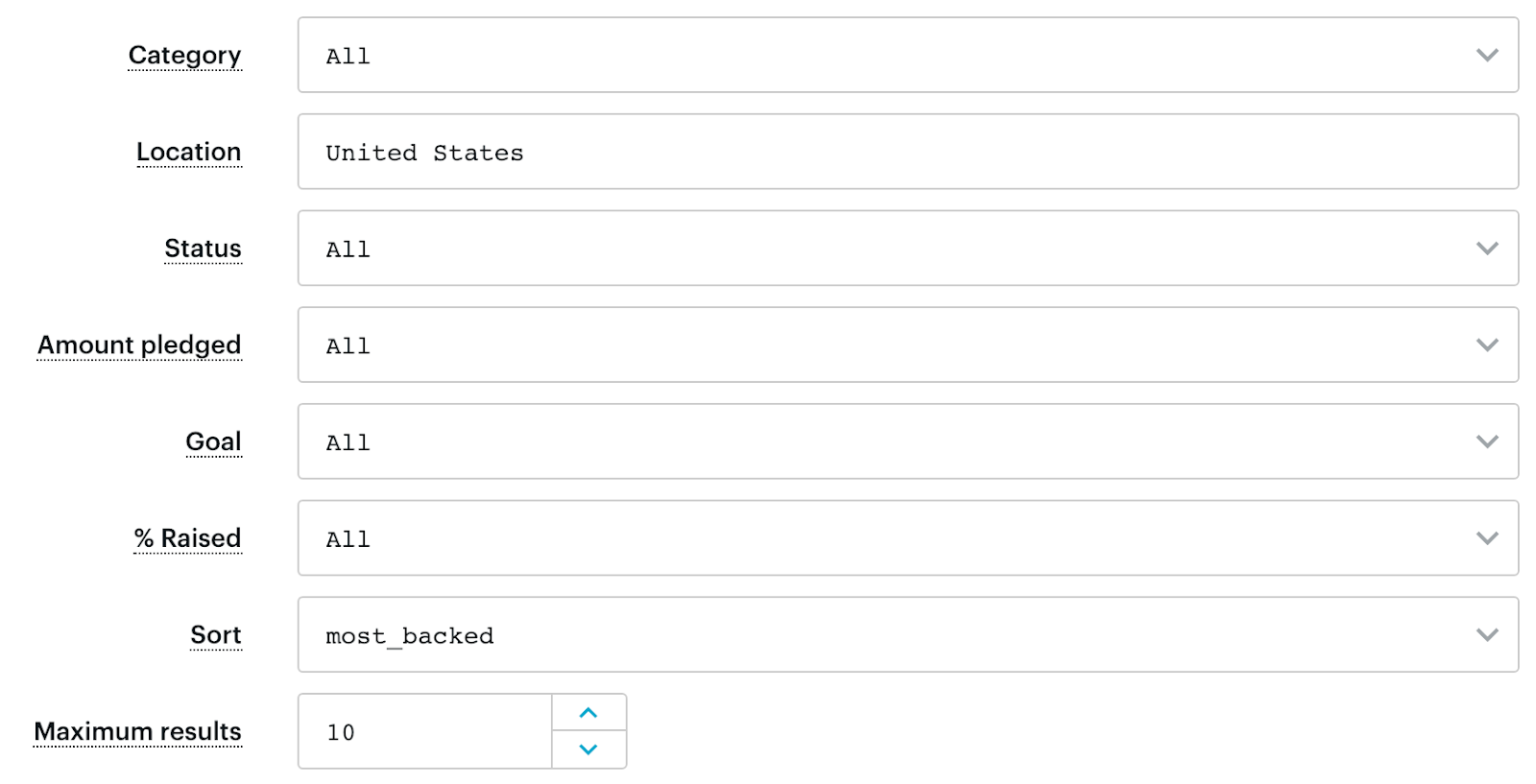Click the Maximum results label
Viewport: 1536px width, 784px height.
pyautogui.click(x=137, y=731)
